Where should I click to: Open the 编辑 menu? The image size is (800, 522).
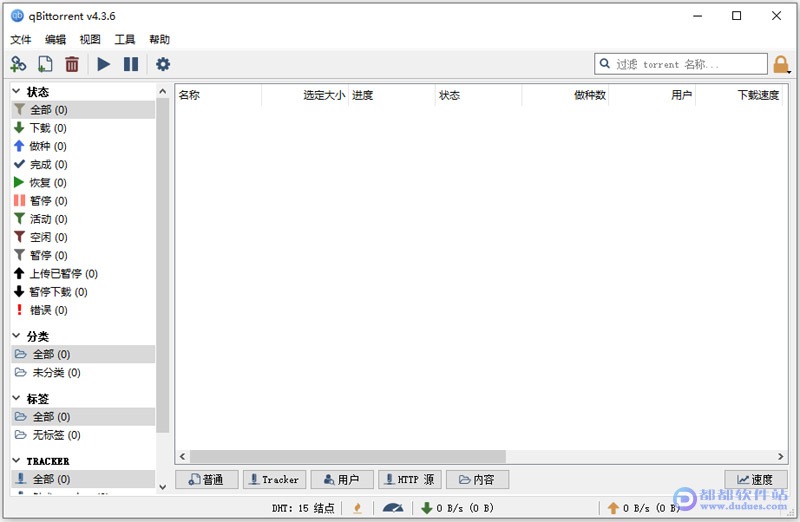(55, 39)
